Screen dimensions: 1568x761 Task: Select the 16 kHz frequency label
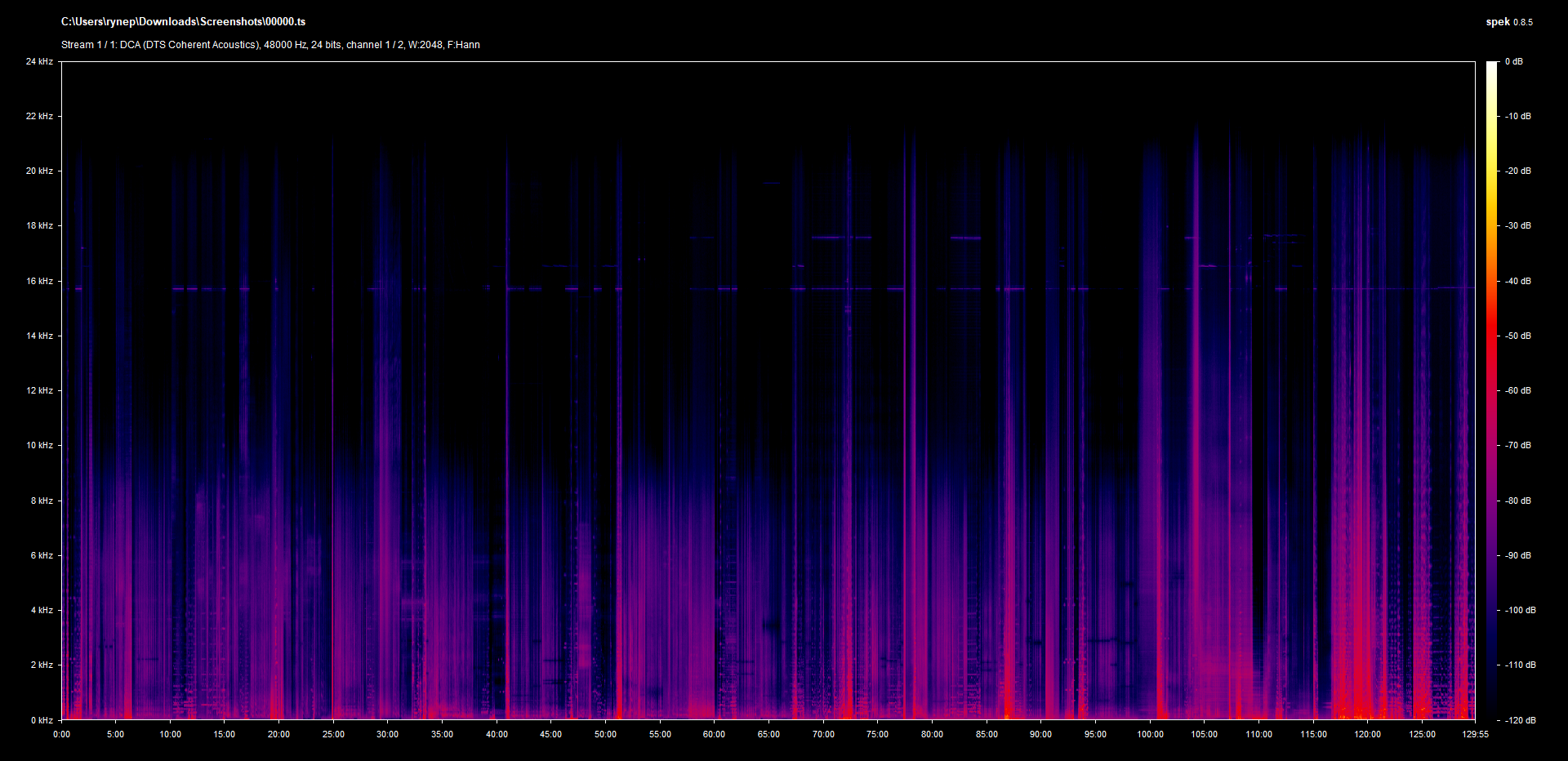pos(39,281)
